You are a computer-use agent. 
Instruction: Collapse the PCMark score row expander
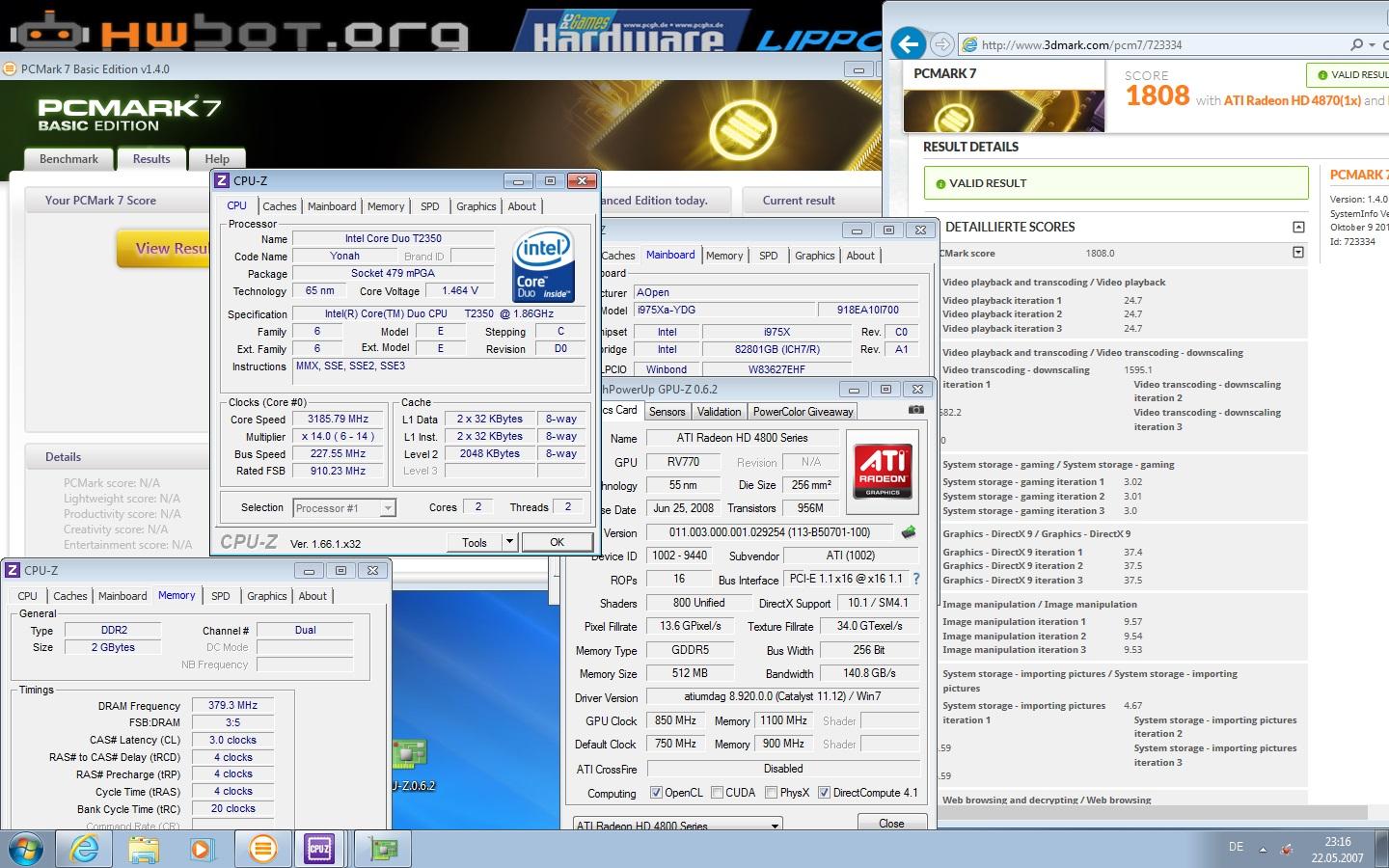click(x=1298, y=253)
